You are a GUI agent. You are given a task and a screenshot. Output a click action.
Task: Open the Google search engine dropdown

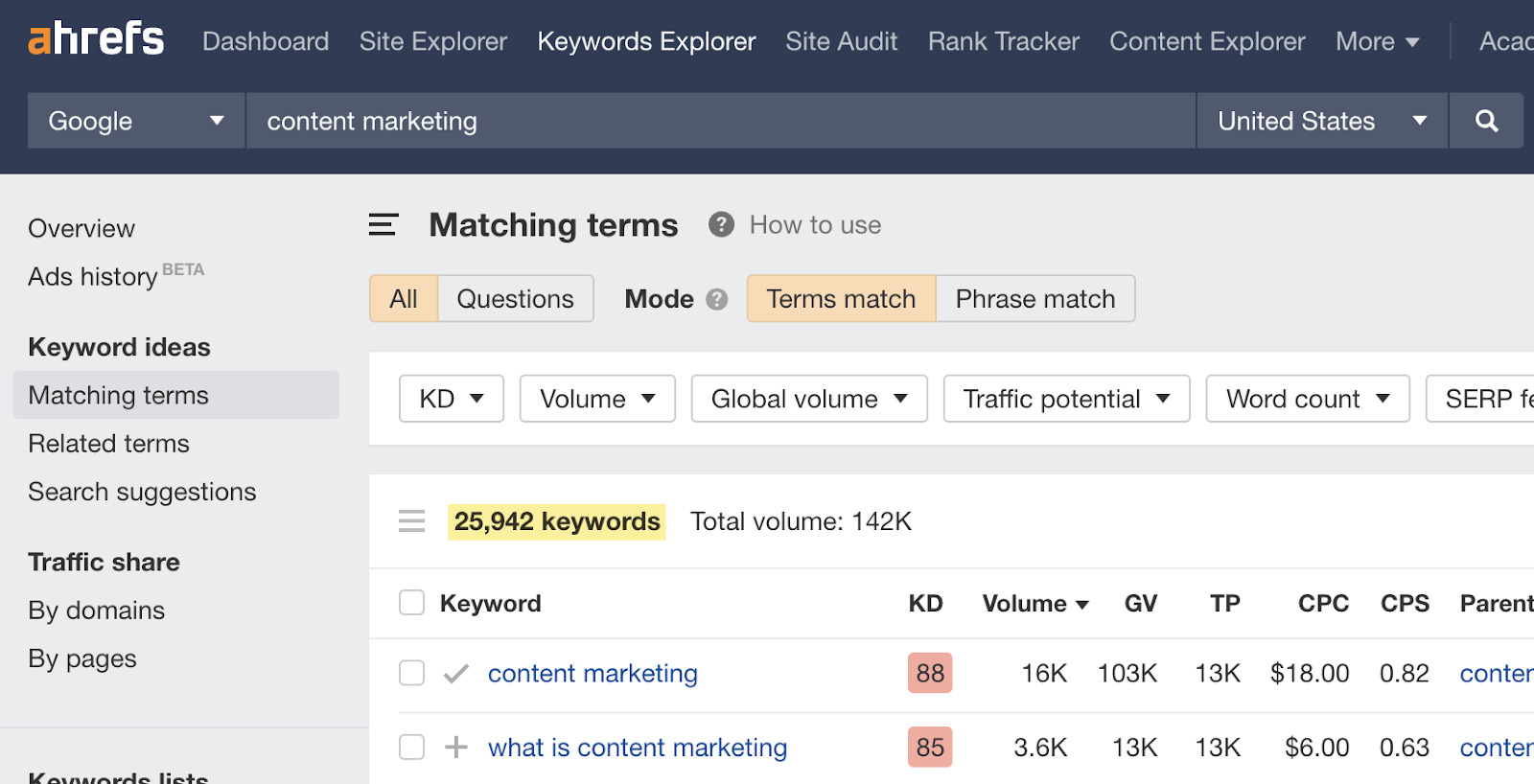click(136, 121)
